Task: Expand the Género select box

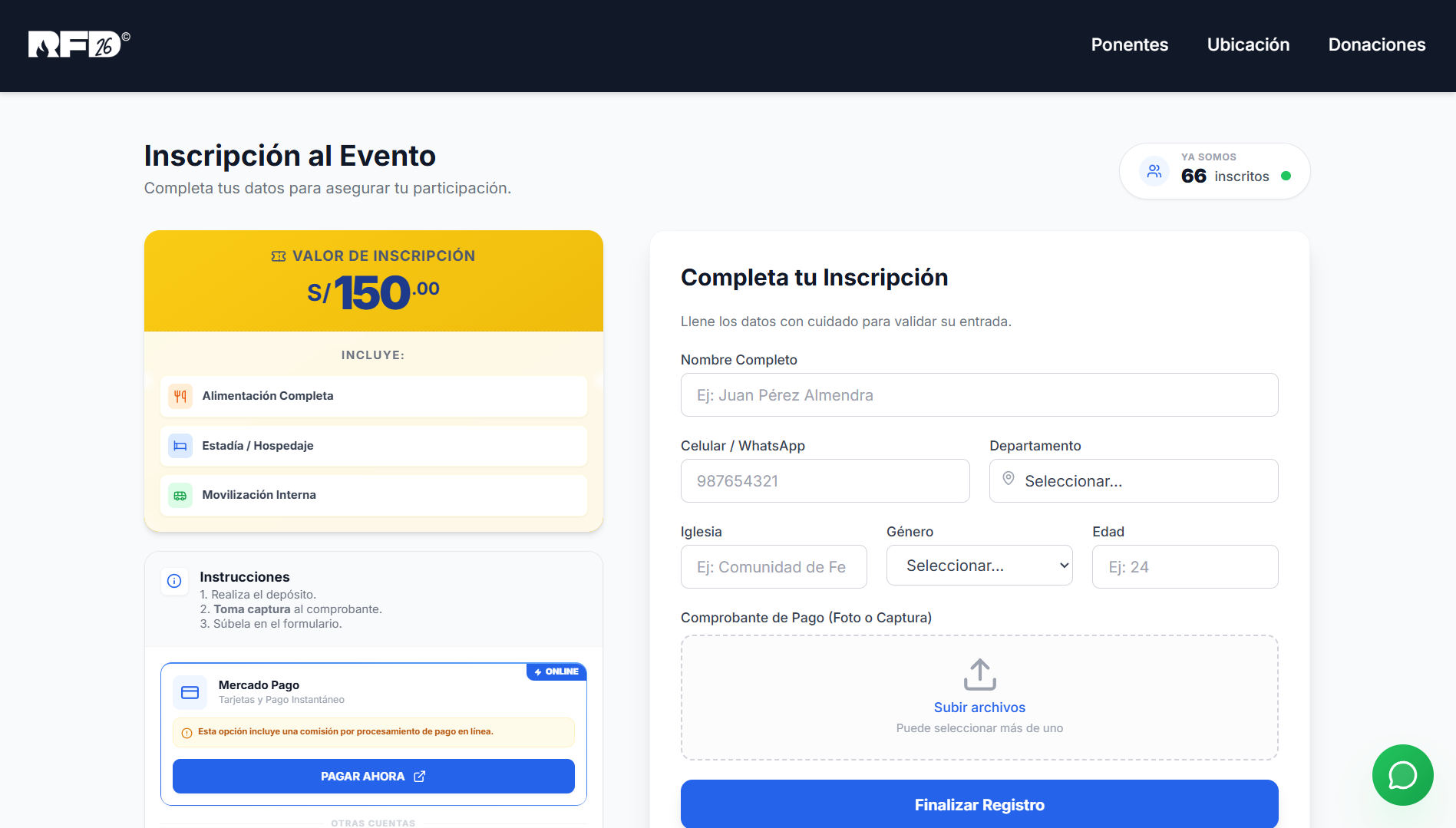Action: click(979, 566)
